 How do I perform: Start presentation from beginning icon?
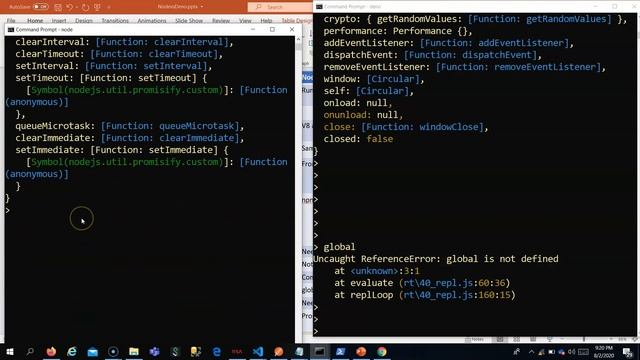[97, 7]
